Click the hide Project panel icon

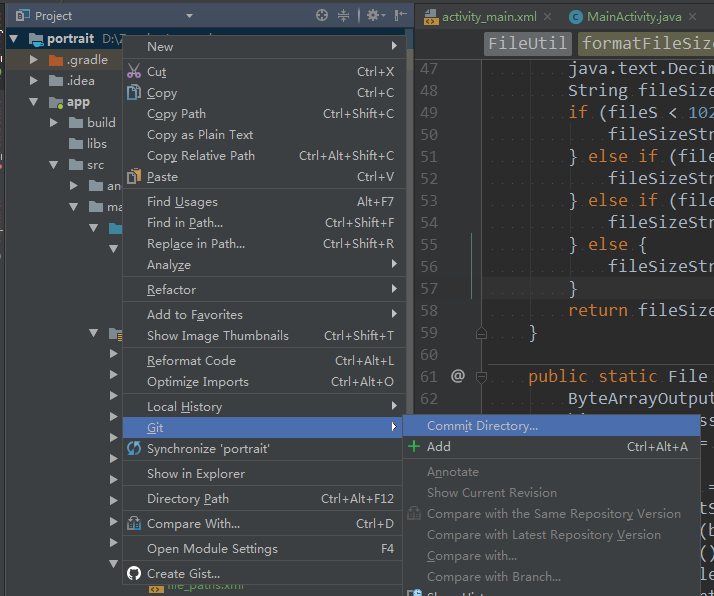(x=400, y=15)
